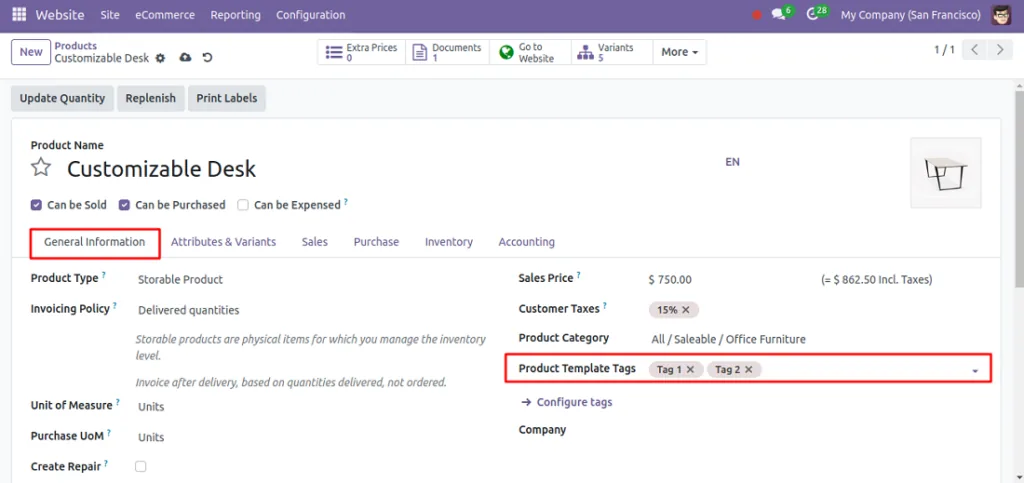Click help tooltip next to Create Repair
This screenshot has height=483, width=1024.
click(x=106, y=463)
